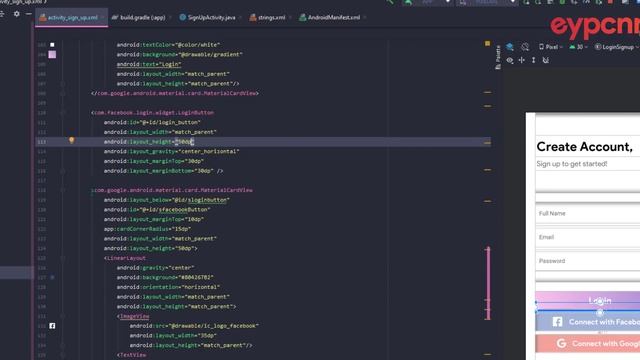
Task: Click the Email field in preview
Action: click(587, 237)
